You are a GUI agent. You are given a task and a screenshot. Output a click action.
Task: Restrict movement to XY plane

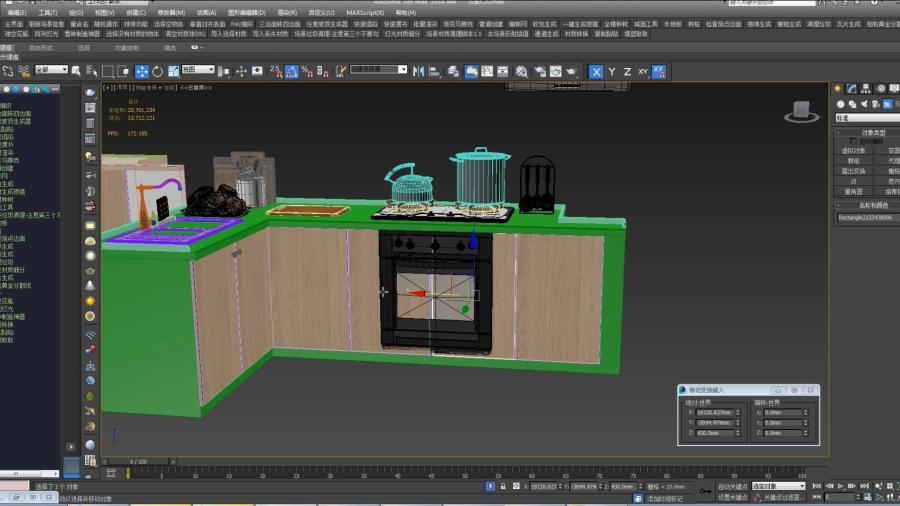pos(643,72)
